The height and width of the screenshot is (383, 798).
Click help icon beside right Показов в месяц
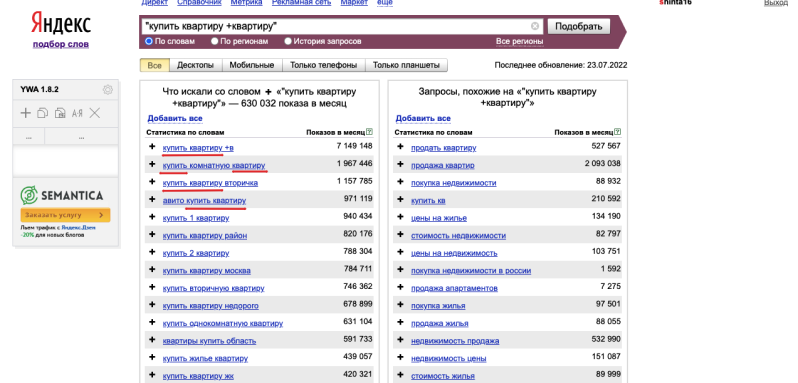(618, 132)
